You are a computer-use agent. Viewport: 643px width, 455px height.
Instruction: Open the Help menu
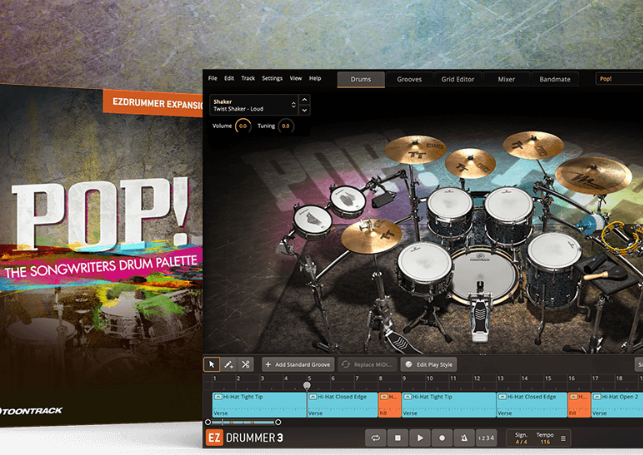pyautogui.click(x=315, y=78)
